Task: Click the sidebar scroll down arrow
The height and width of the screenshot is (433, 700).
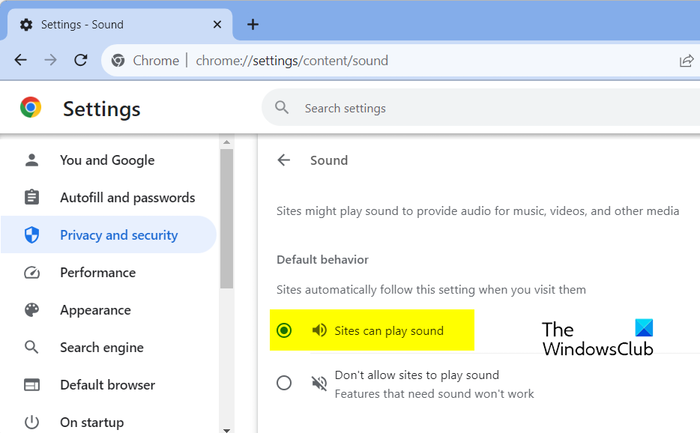Action: click(x=227, y=427)
